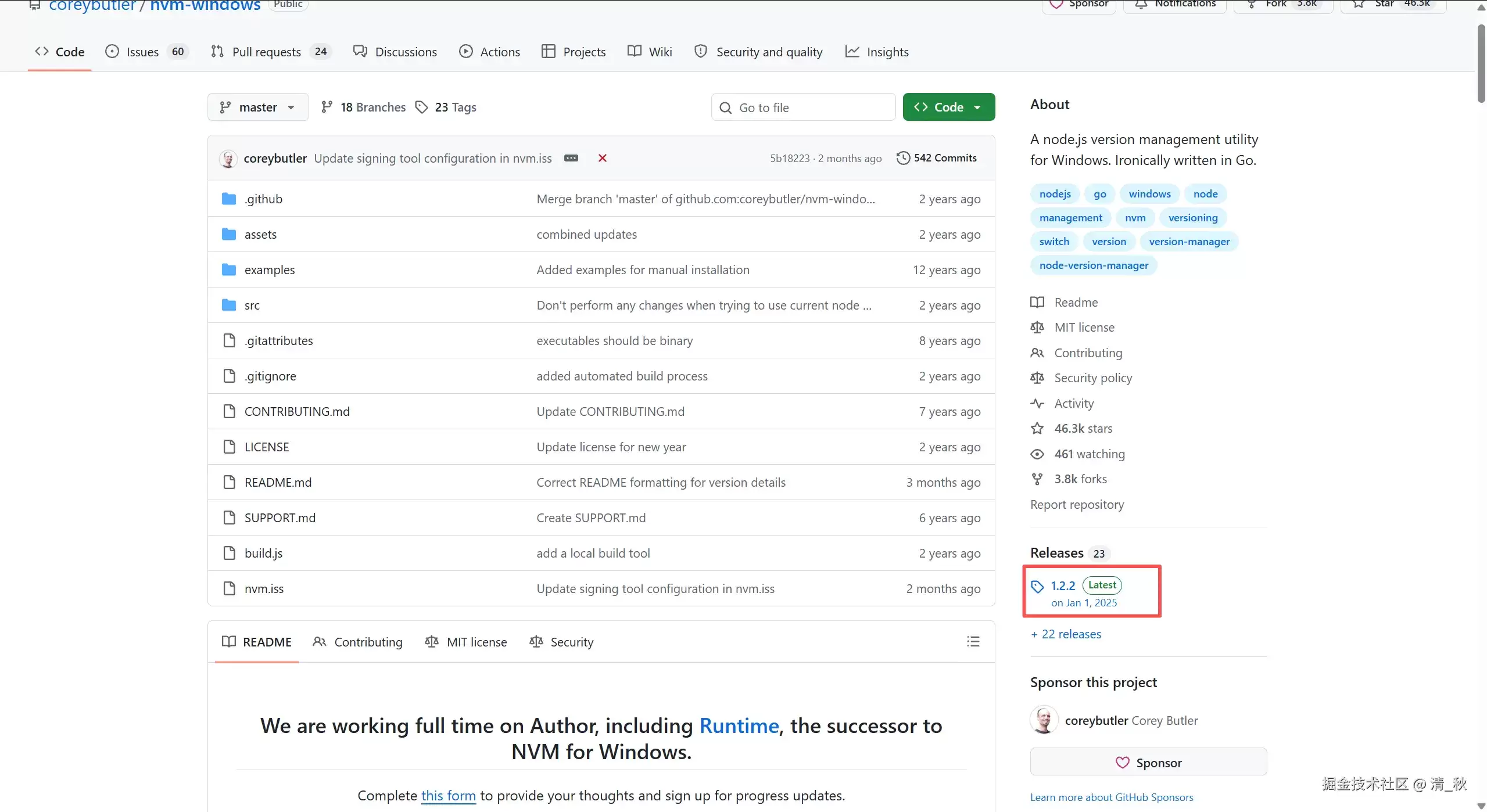Click the book icon beside Readme in About
The image size is (1487, 812).
point(1037,303)
